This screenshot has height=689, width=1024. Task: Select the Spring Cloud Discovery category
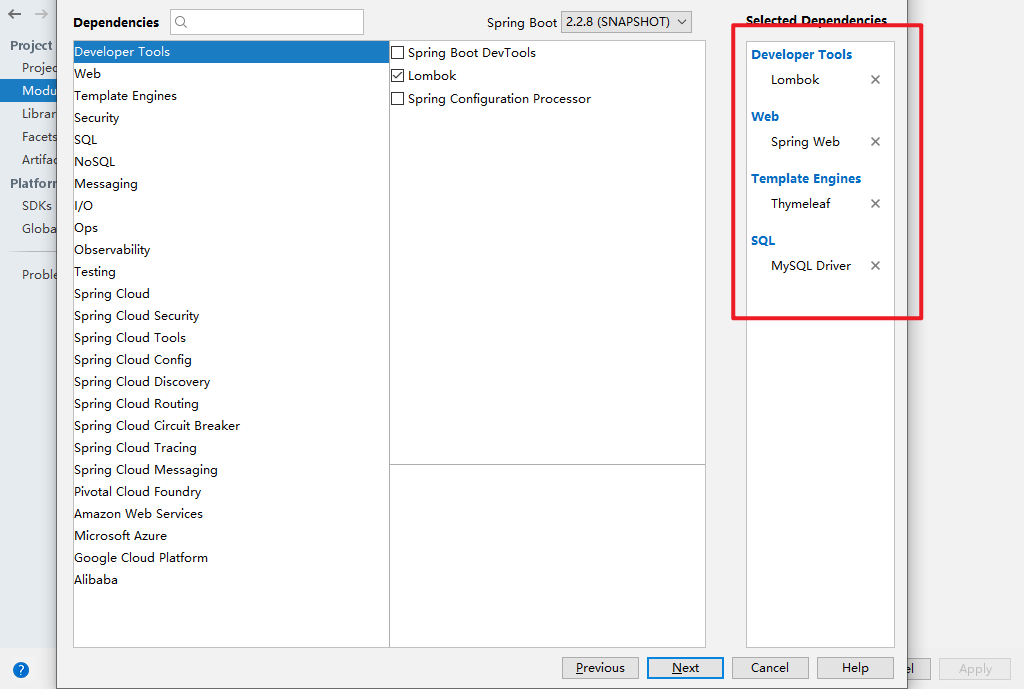(231, 381)
